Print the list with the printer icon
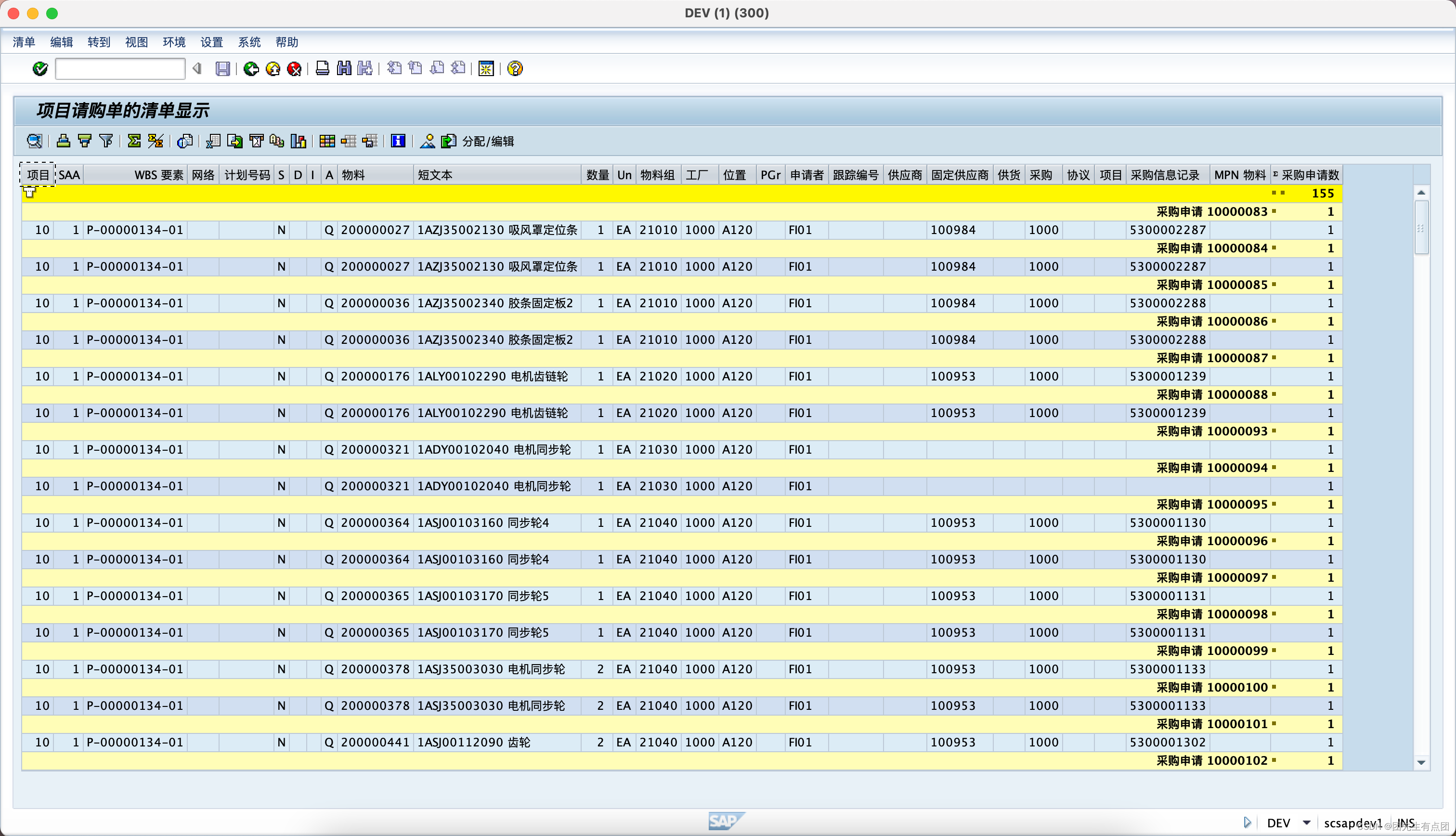1456x836 pixels. pos(322,68)
